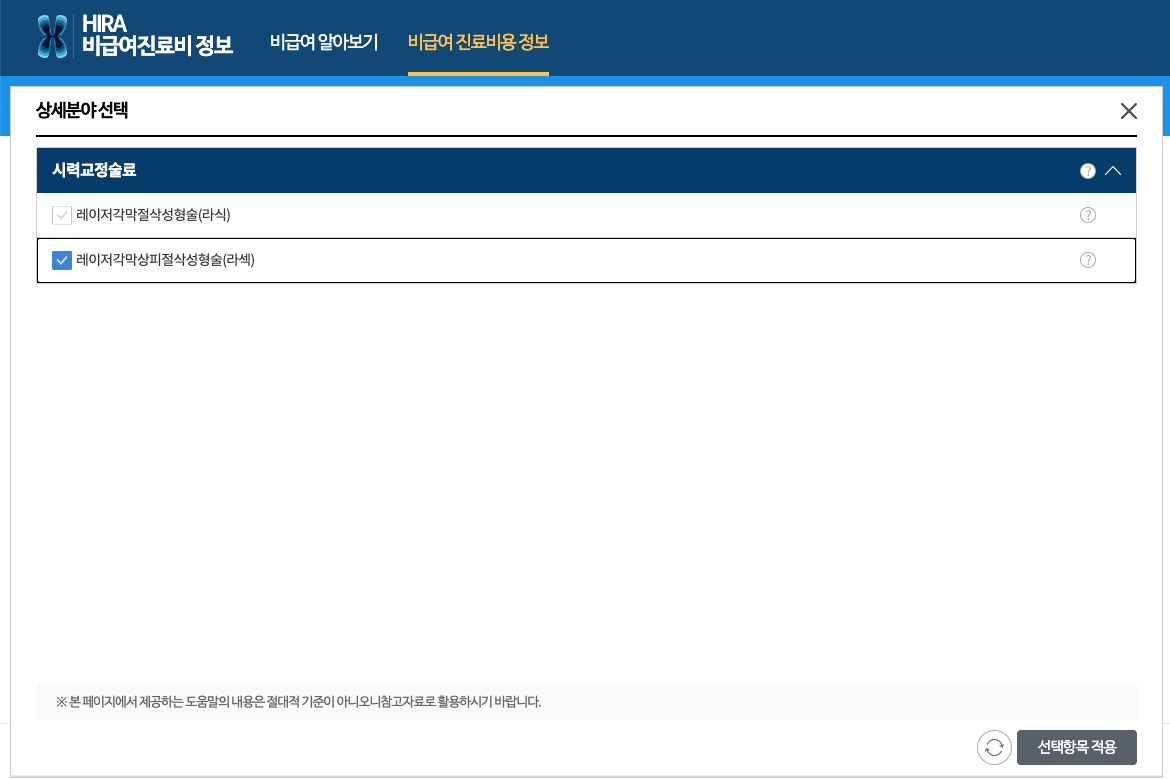1170x779 pixels.
Task: Enable the 레이저각막절삭성형술(라식) option
Action: 61,214
